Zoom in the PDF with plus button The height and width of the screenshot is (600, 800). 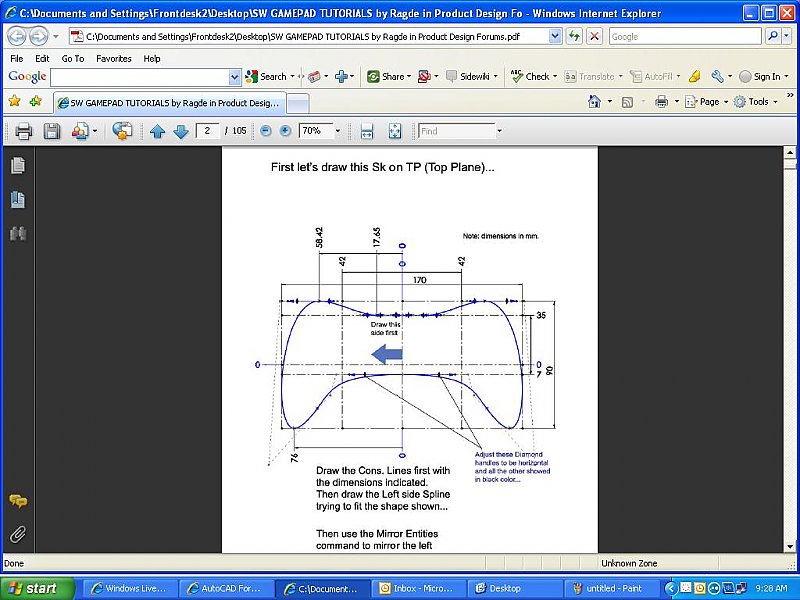285,131
